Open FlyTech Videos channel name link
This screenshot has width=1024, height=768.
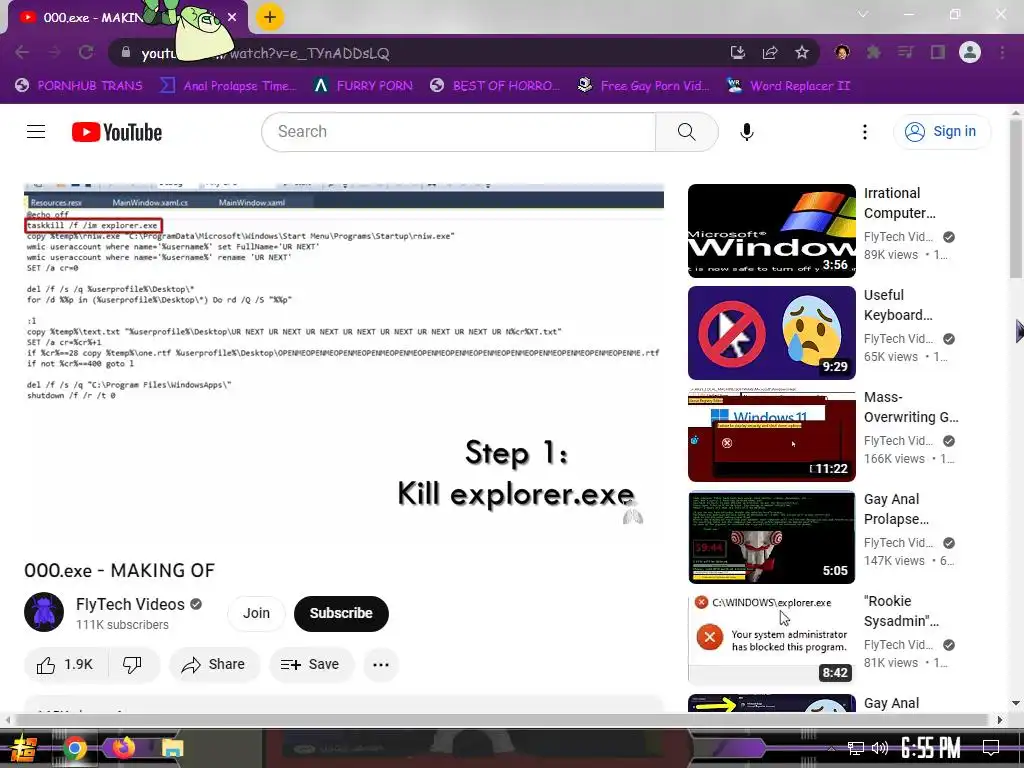coord(130,605)
